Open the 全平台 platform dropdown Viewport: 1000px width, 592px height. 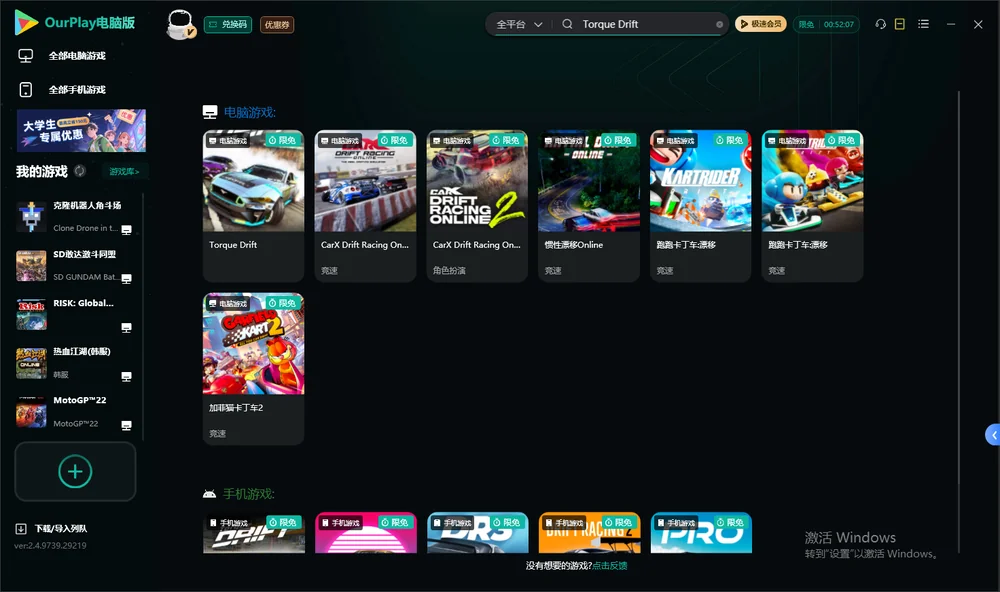[519, 24]
